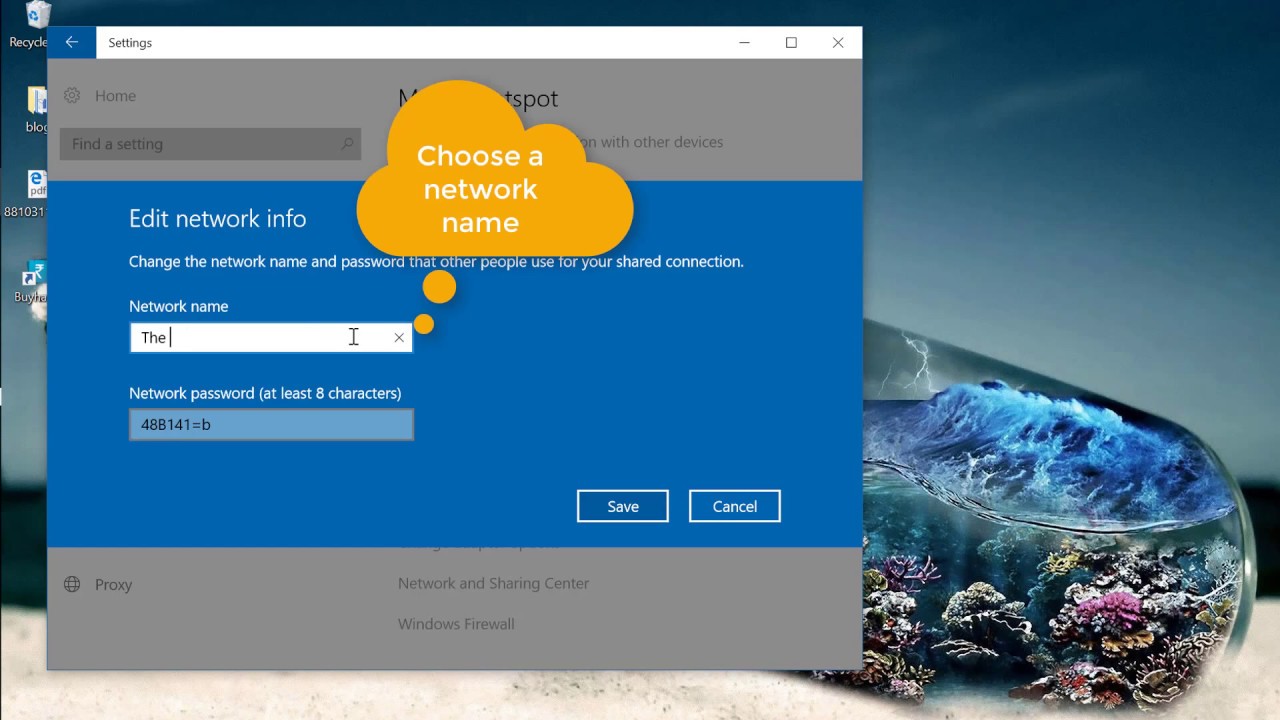Click the 'Network password (at least 8 characters)' label
1280x720 pixels.
coord(265,393)
